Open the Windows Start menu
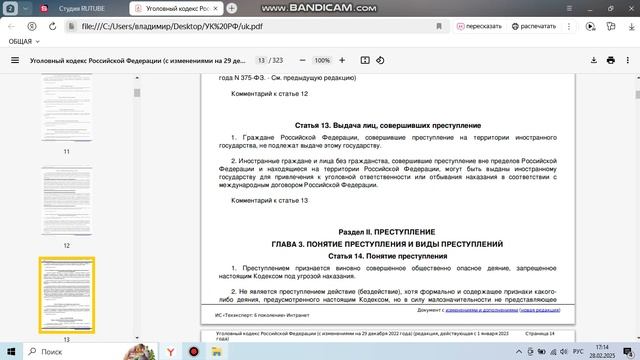The width and height of the screenshot is (640, 360). [x=11, y=351]
